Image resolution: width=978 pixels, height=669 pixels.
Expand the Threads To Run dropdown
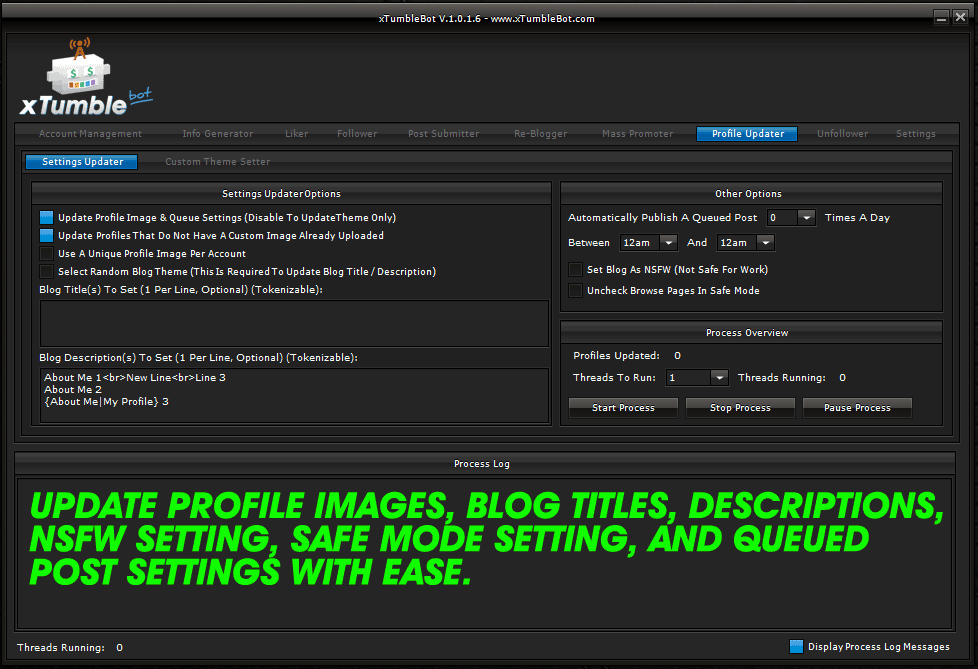coord(719,377)
